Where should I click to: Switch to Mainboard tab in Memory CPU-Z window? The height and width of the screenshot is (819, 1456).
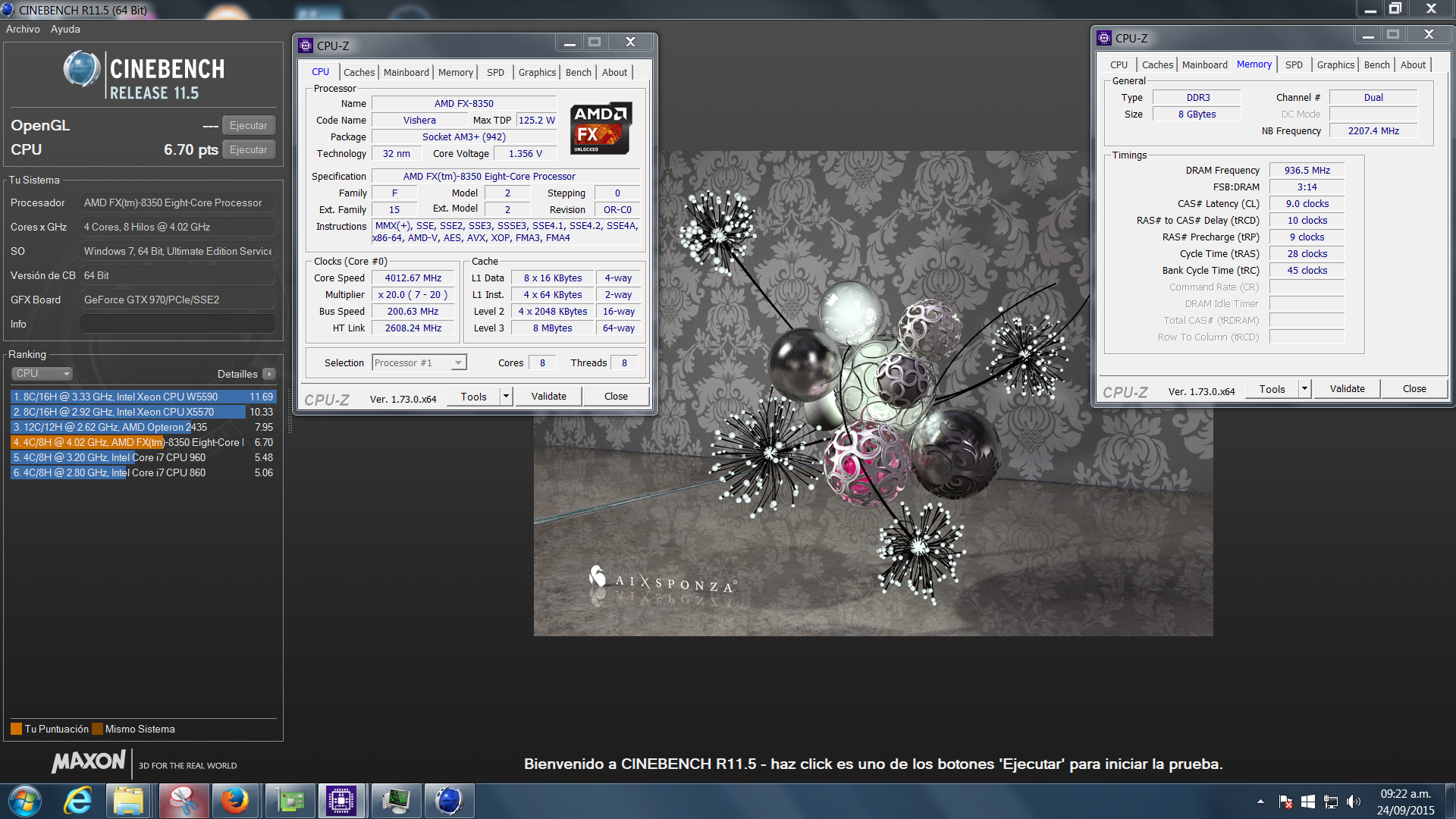[x=1204, y=64]
